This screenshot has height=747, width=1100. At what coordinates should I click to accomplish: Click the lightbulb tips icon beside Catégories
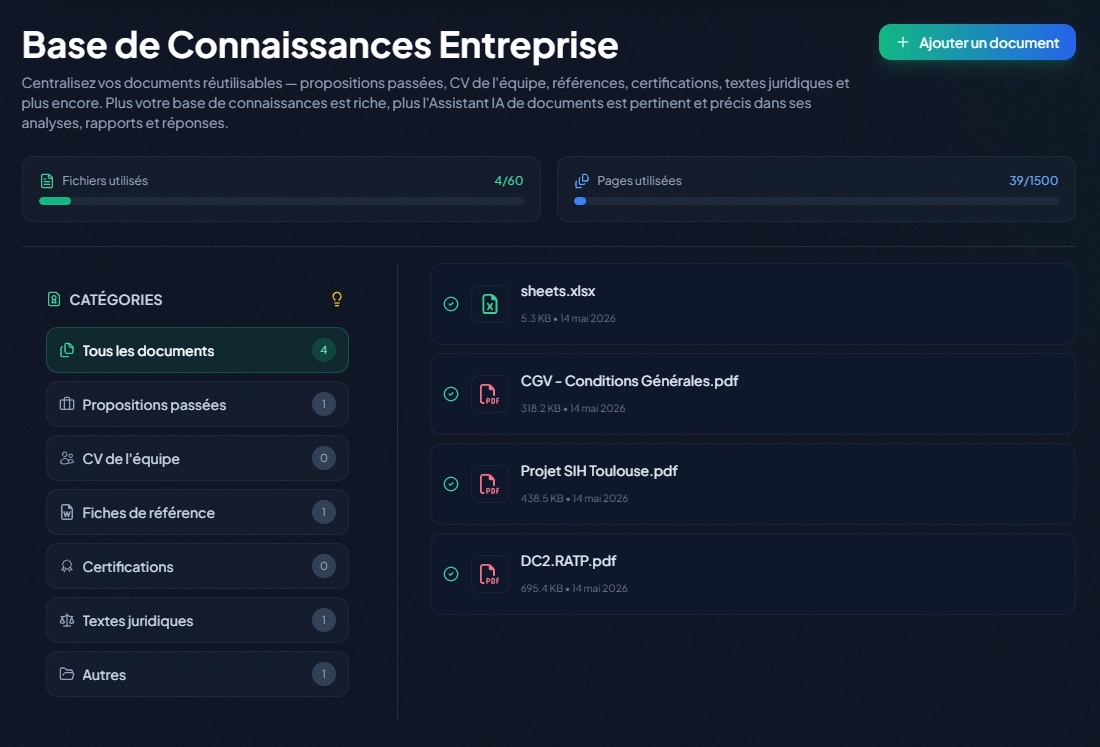coord(337,300)
